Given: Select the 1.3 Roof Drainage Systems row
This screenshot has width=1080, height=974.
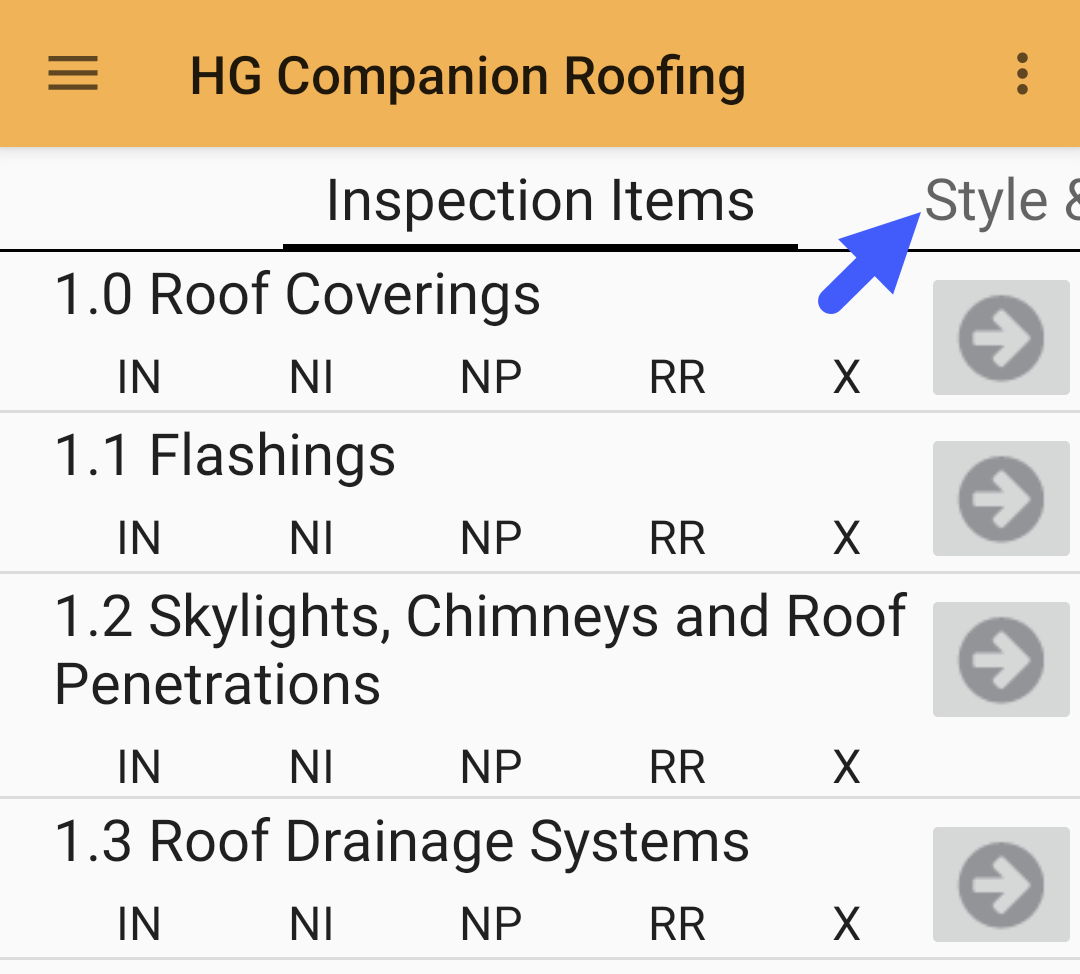Looking at the screenshot, I should (x=400, y=840).
